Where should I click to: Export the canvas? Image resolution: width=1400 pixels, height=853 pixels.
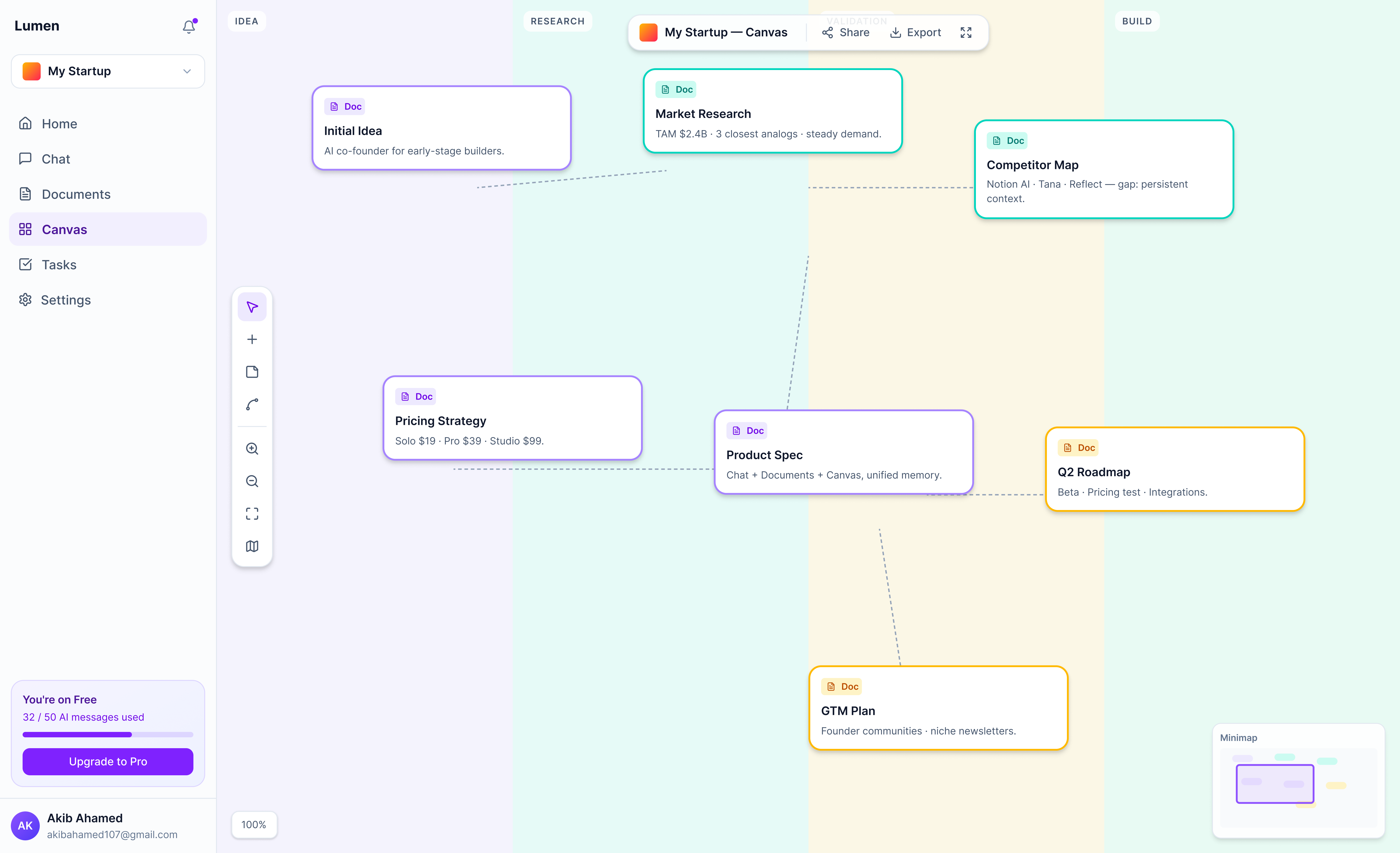point(915,32)
